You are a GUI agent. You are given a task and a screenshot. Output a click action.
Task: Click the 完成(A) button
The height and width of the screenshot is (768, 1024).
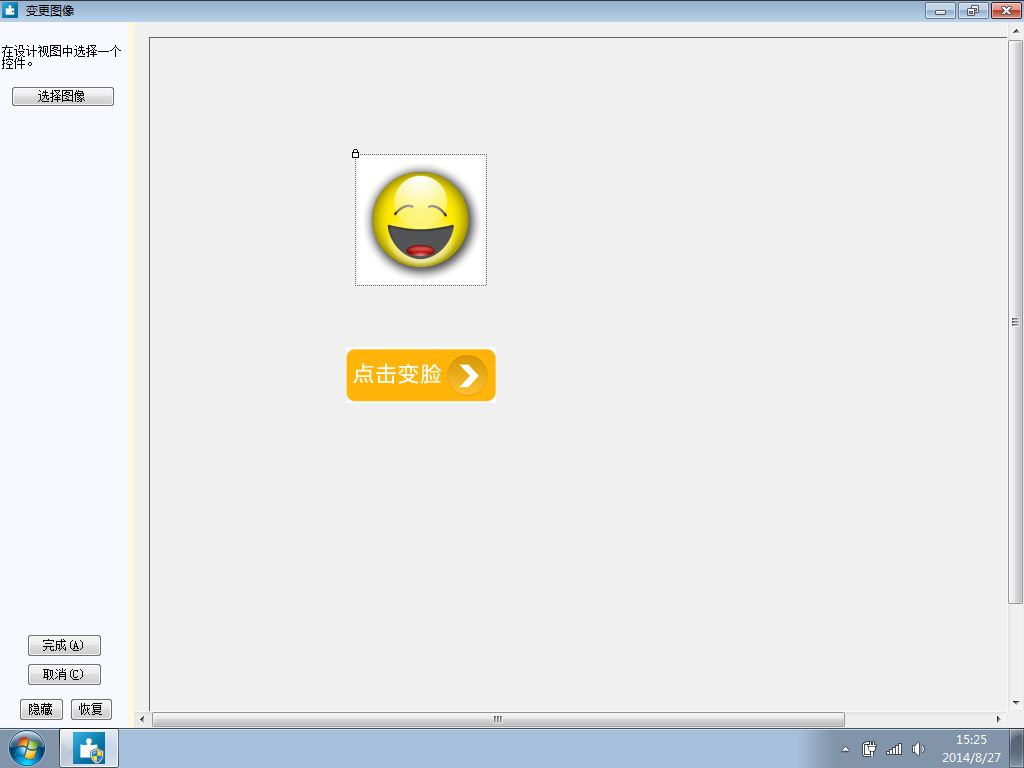click(x=64, y=645)
